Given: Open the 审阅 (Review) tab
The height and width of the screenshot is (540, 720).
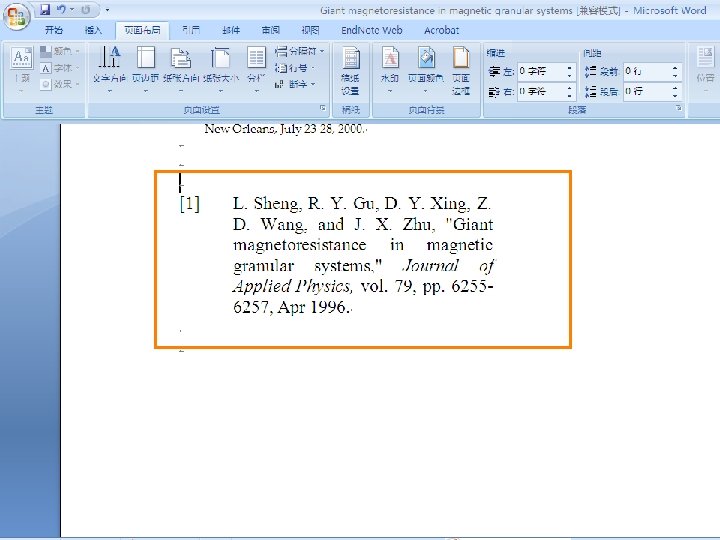Looking at the screenshot, I should (270, 30).
